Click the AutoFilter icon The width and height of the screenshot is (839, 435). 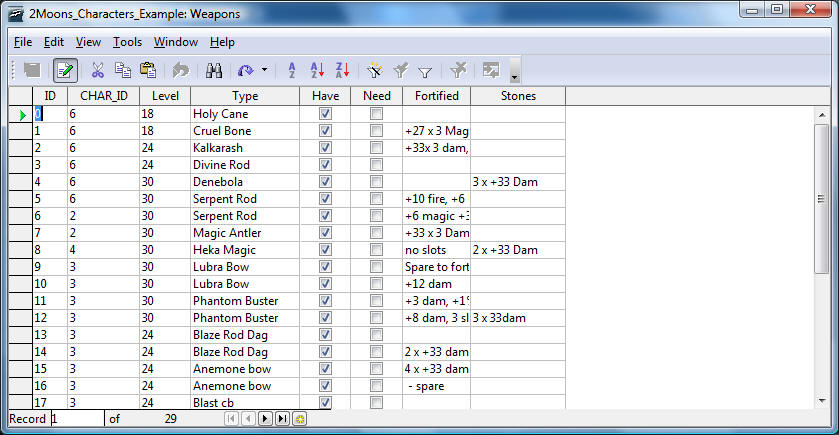[375, 70]
